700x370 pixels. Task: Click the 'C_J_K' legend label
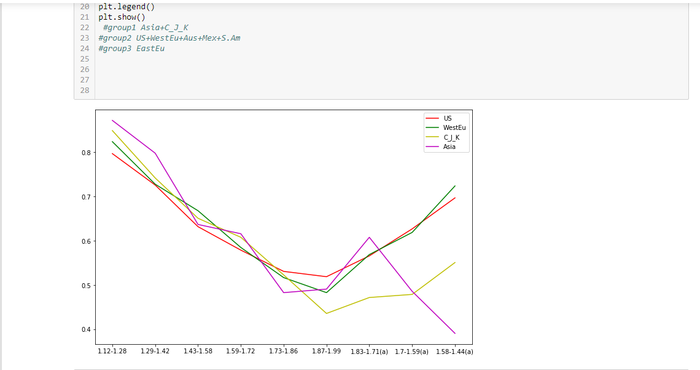[451, 137]
